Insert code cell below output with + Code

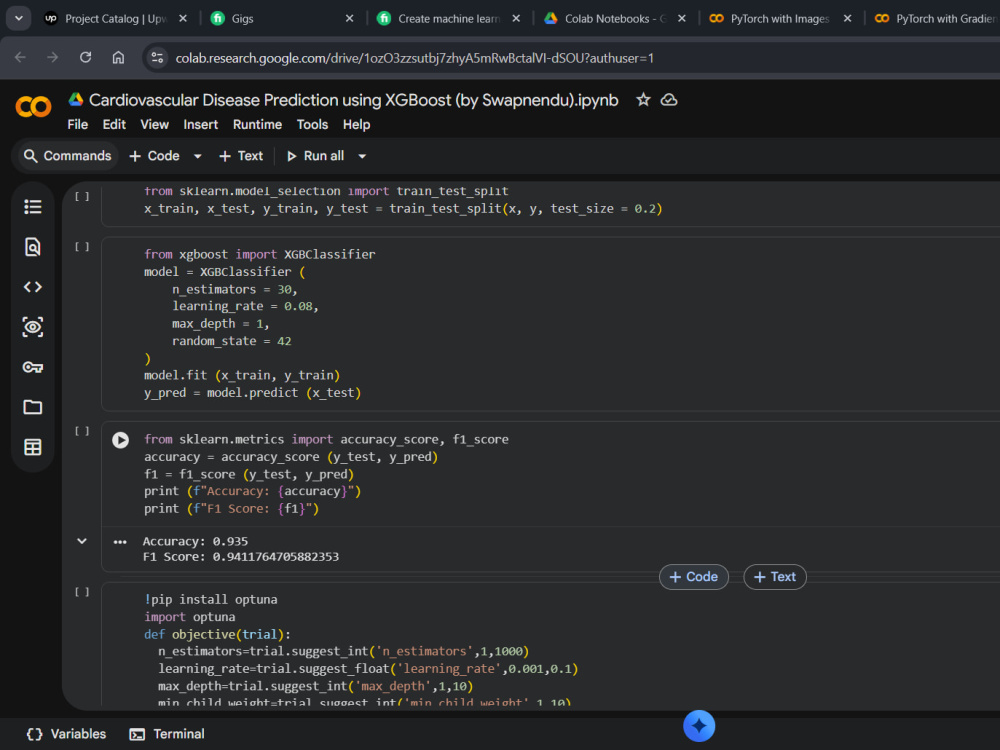694,577
